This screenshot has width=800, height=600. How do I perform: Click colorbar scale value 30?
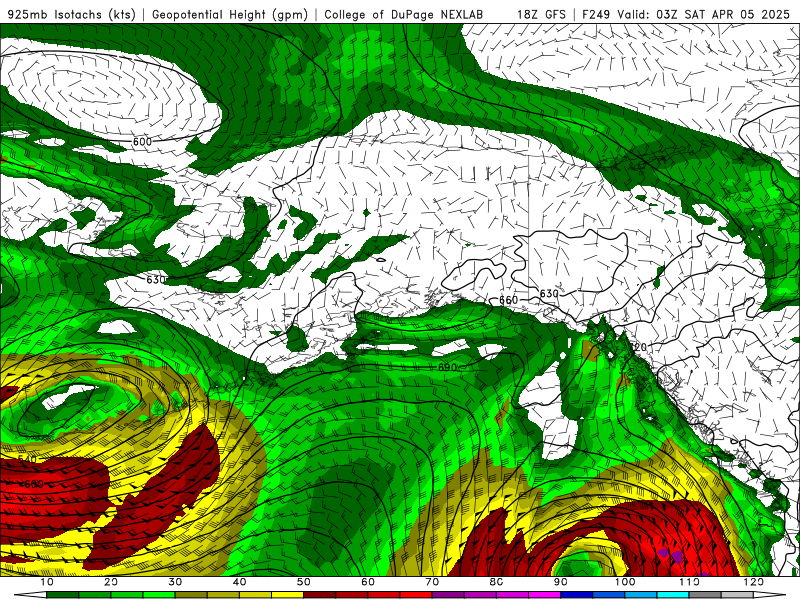(175, 582)
